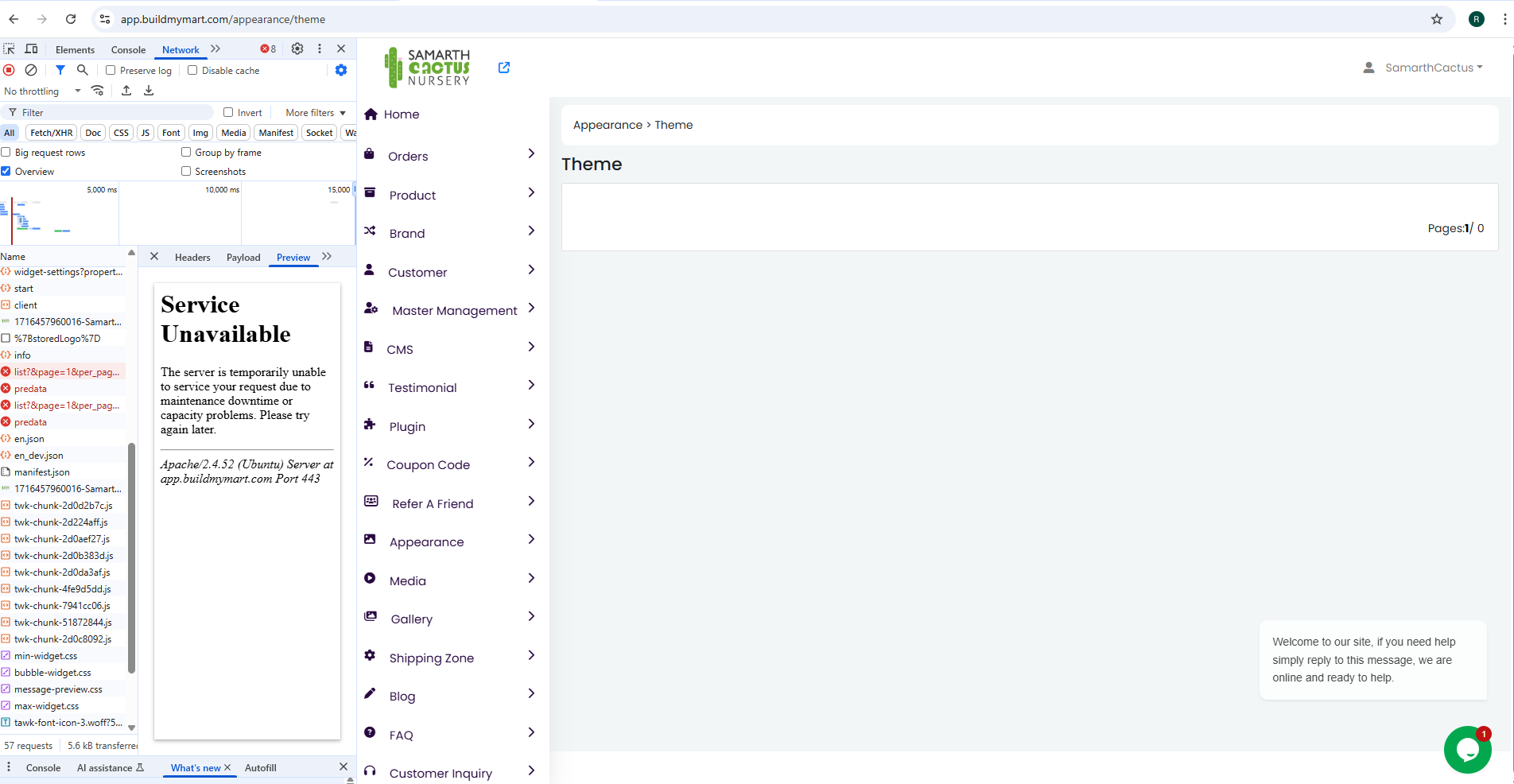Export HAR file with download icon

[149, 91]
